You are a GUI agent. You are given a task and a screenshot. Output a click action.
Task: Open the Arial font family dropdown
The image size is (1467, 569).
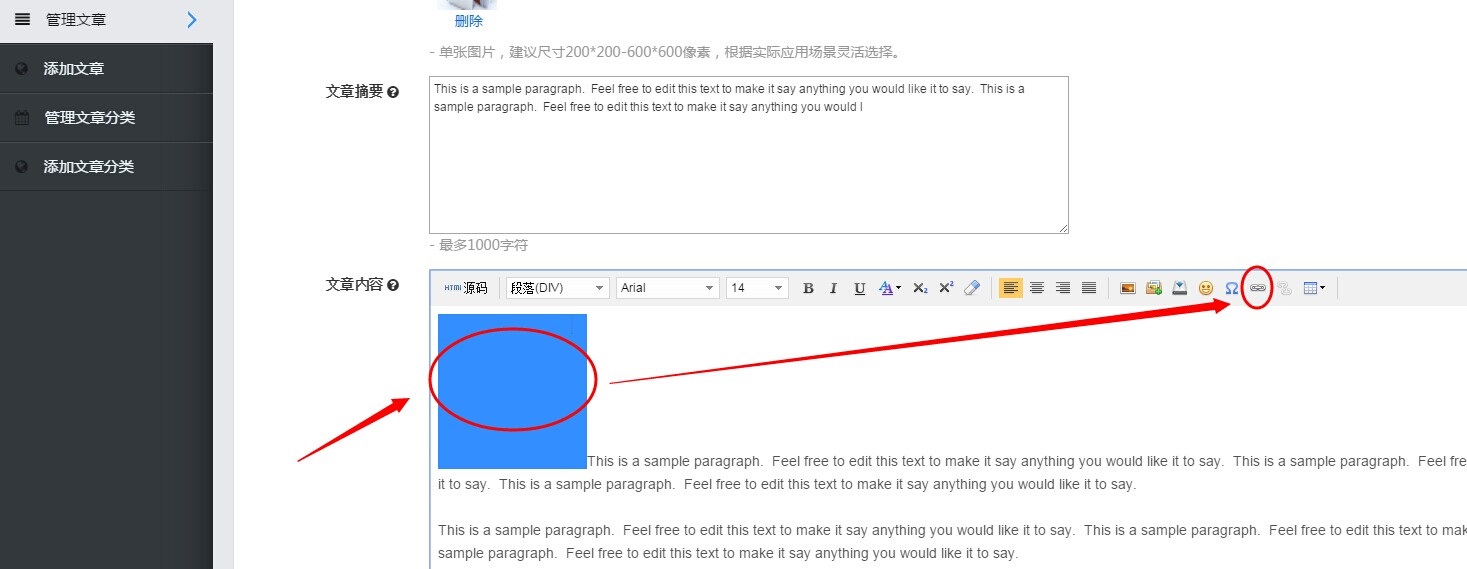[x=667, y=288]
